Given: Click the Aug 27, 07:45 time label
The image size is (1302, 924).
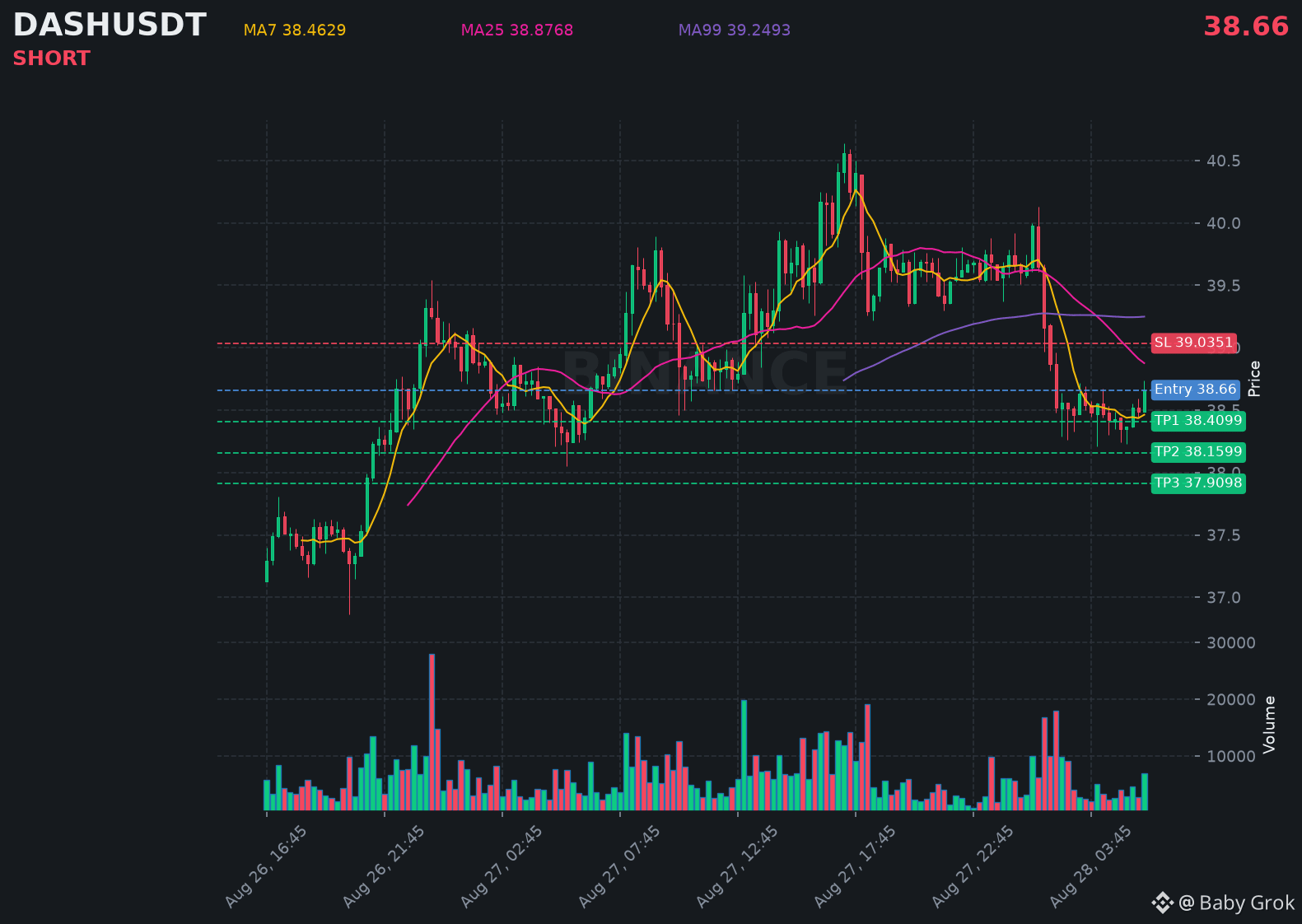Looking at the screenshot, I should 619,867.
